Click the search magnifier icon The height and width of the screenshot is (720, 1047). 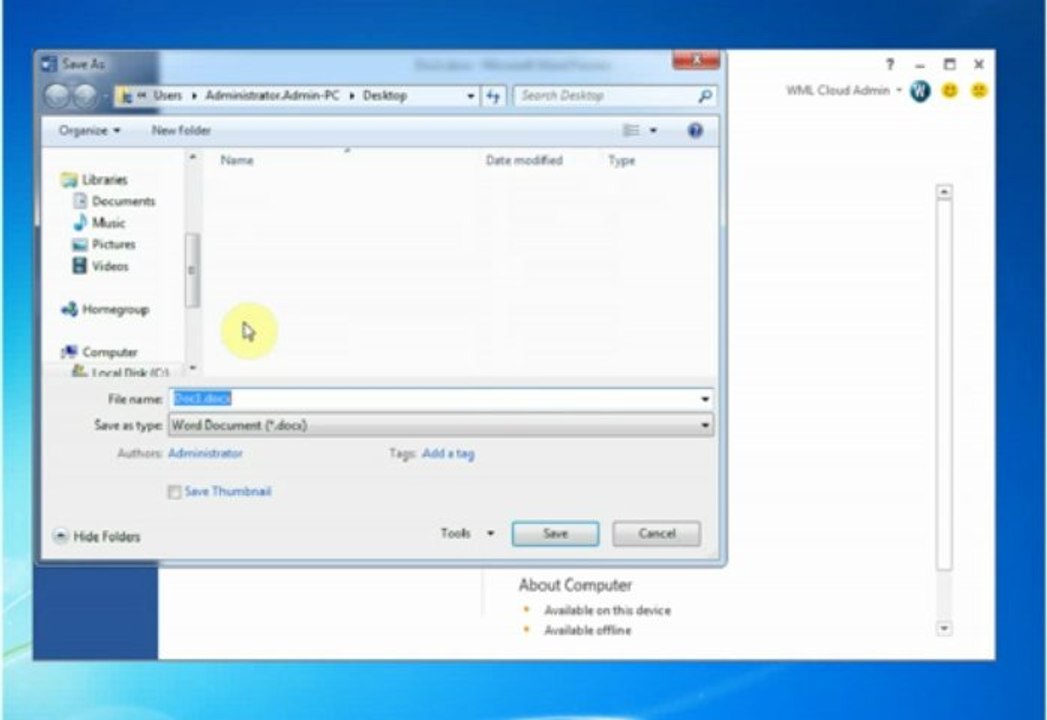(x=704, y=96)
